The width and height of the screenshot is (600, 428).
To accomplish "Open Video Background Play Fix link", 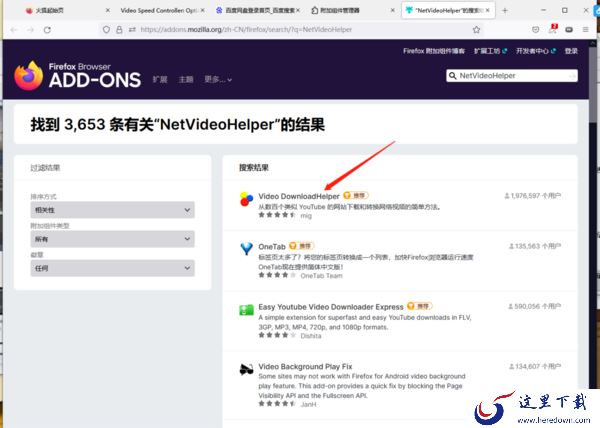I will point(305,366).
